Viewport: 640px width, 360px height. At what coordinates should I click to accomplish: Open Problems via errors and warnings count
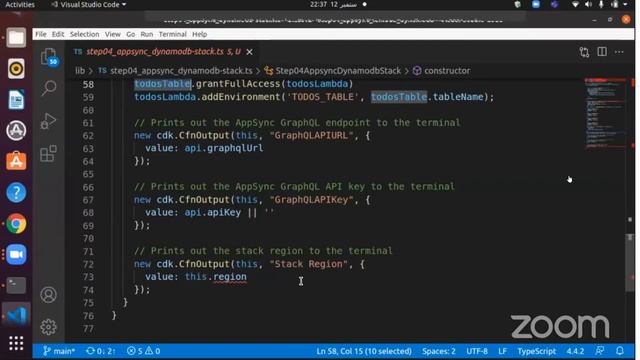pos(143,351)
